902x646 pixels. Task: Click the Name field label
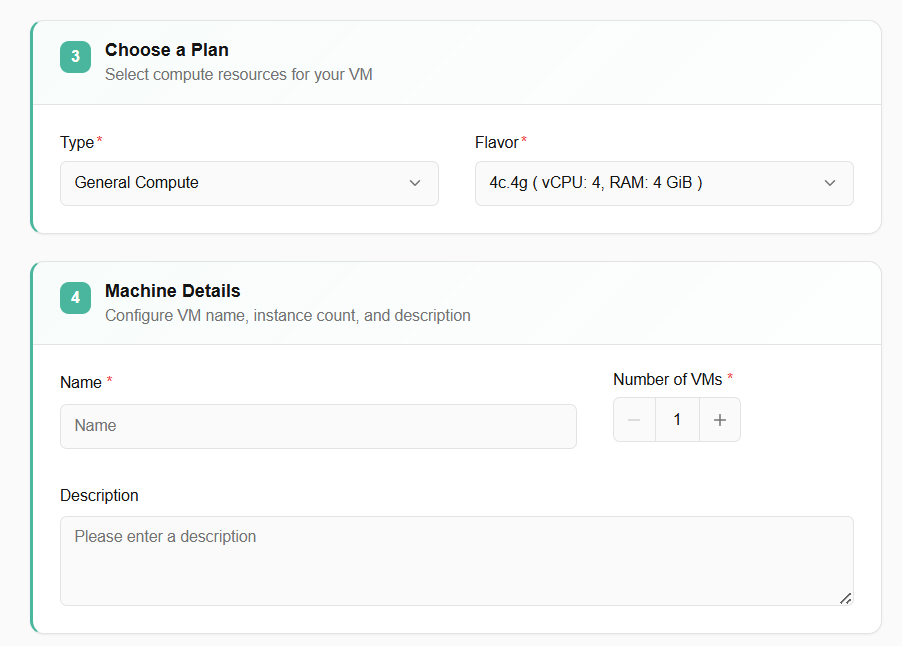81,382
